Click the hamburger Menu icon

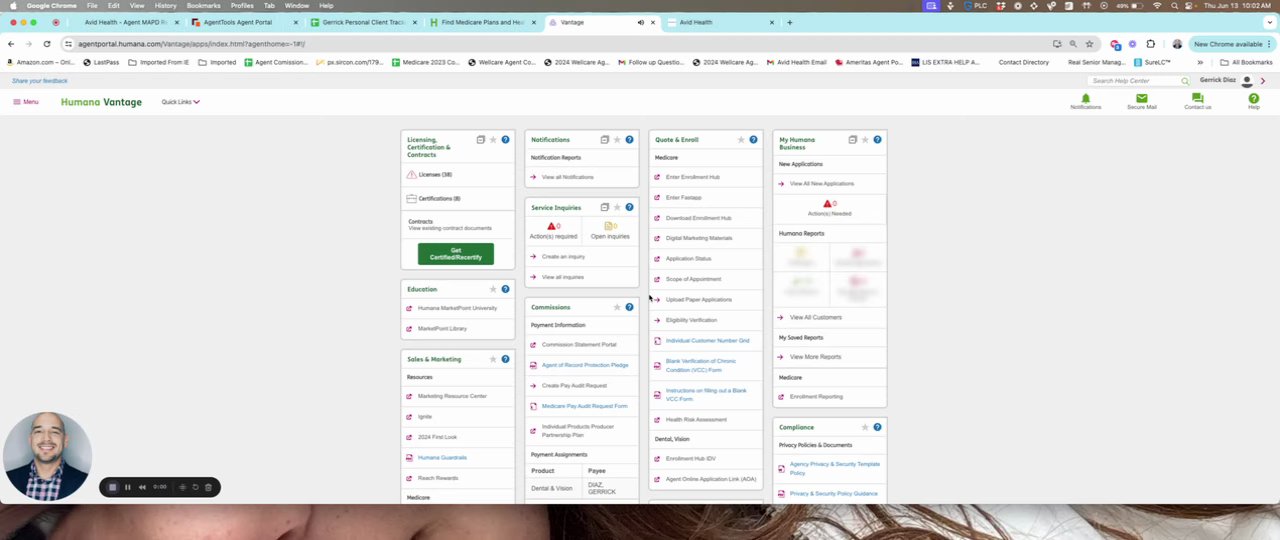point(16,102)
